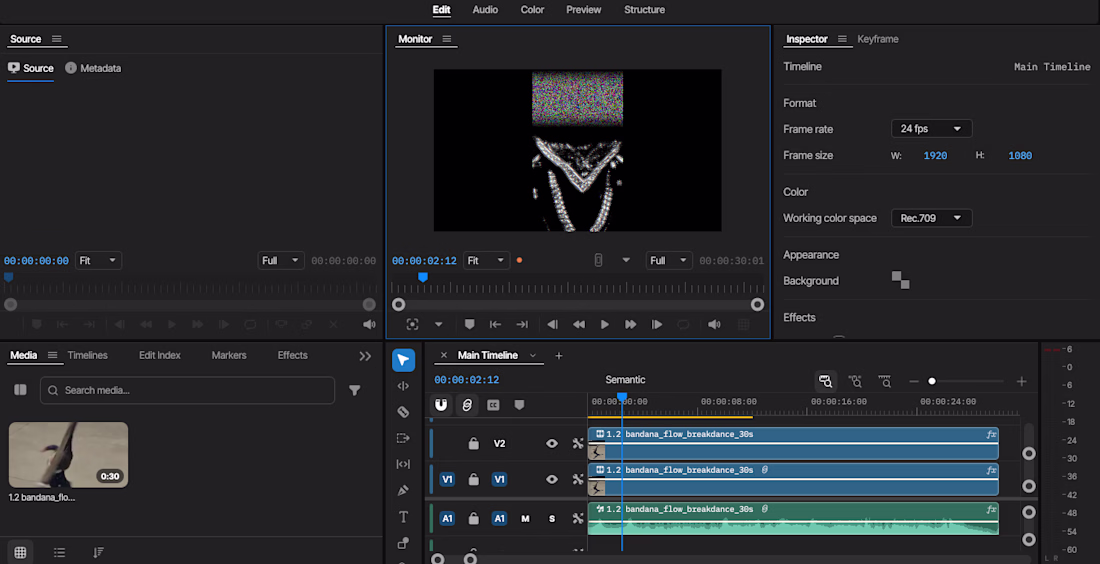Lock the V1 video track
Viewport: 1100px width, 564px height.
click(x=474, y=480)
